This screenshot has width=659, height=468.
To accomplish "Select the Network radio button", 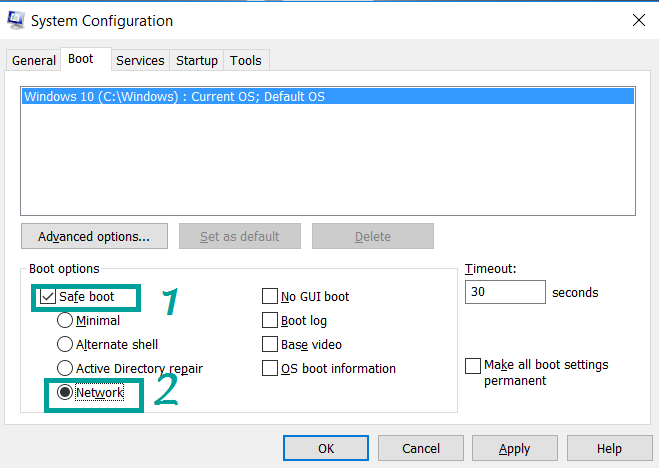I will coord(65,393).
